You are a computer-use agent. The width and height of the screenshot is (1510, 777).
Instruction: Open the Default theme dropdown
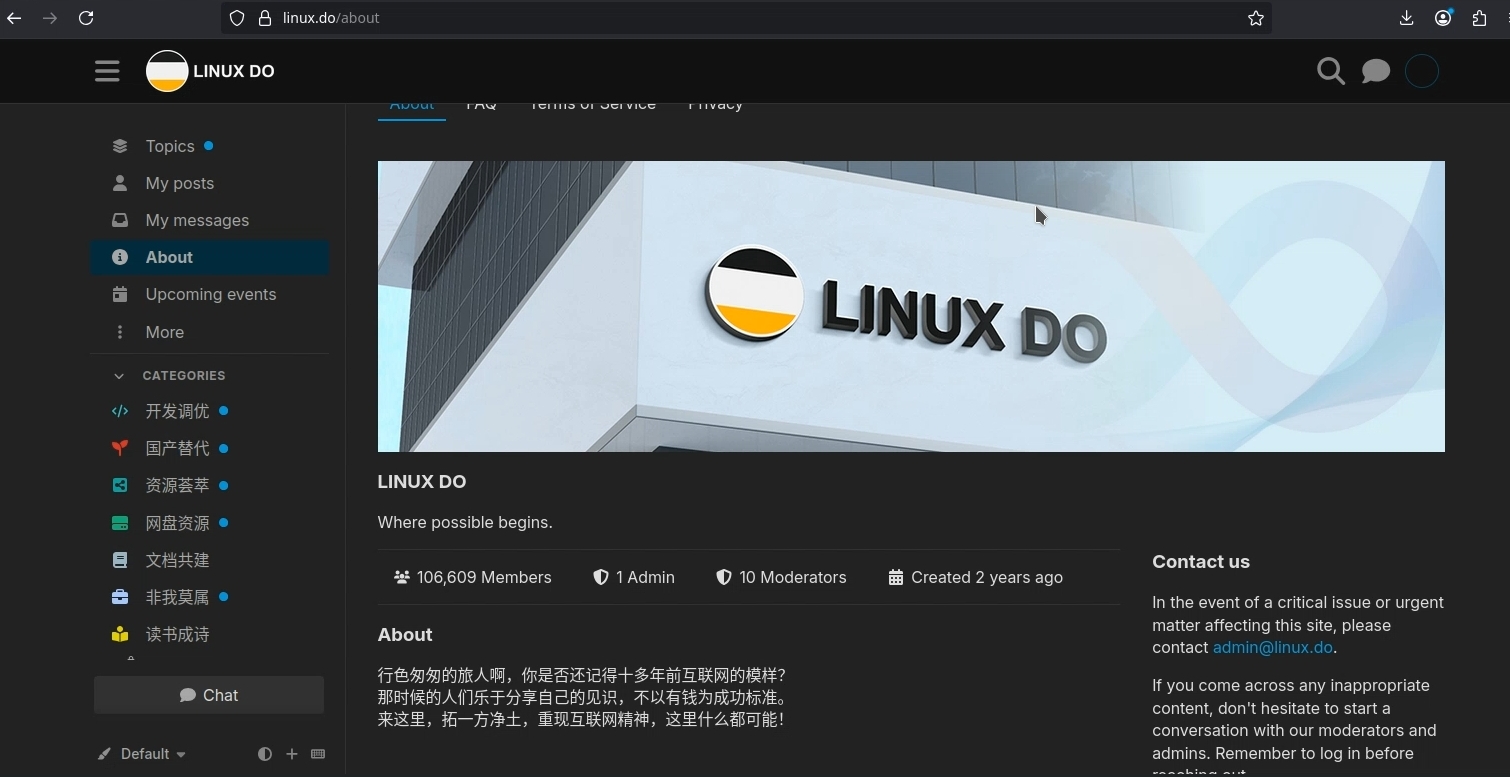point(143,754)
